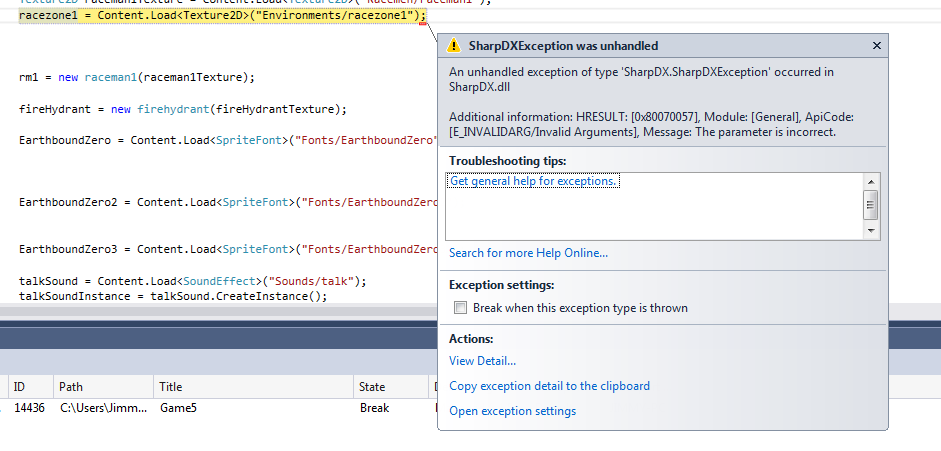
Task: Click the C:\Users\Jimm... path cell
Action: [103, 408]
